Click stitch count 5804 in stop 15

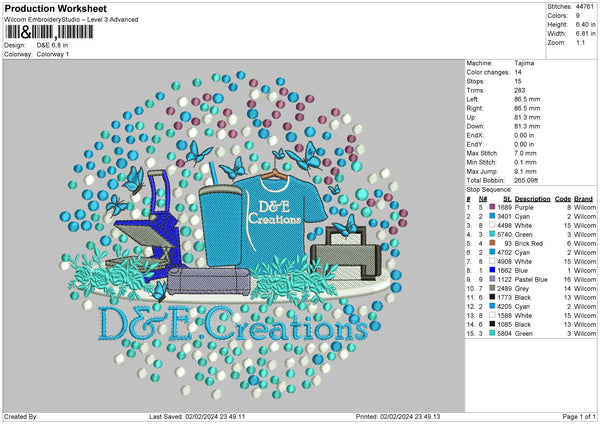[504, 333]
